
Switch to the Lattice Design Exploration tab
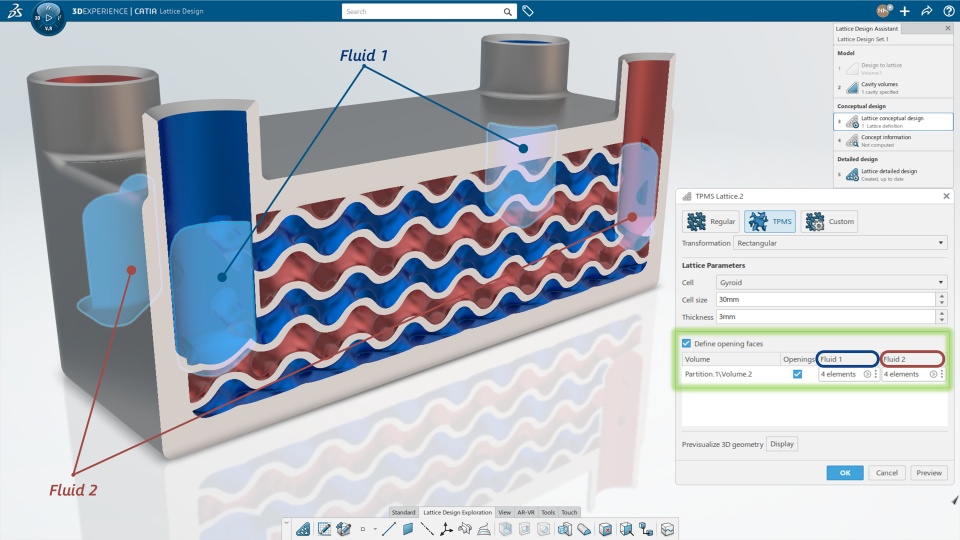point(457,512)
